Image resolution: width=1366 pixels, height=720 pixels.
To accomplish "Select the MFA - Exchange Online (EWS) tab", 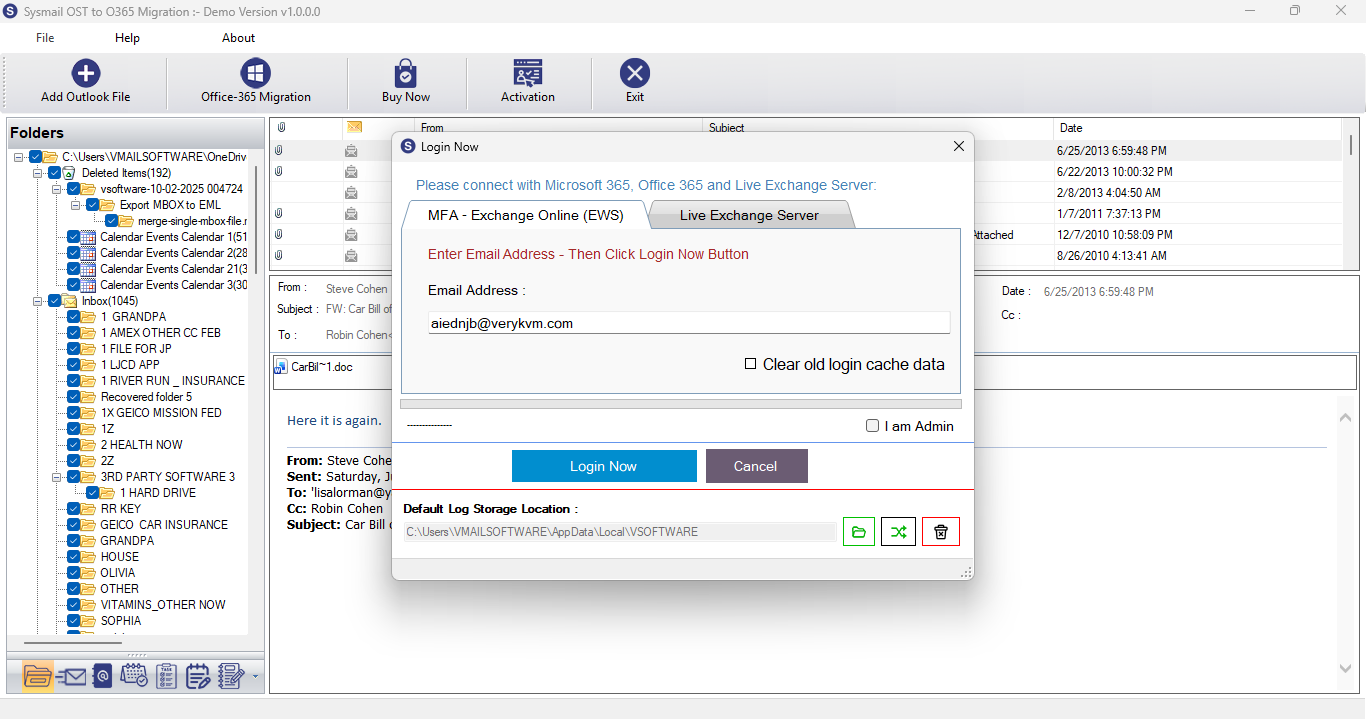I will pyautogui.click(x=525, y=215).
